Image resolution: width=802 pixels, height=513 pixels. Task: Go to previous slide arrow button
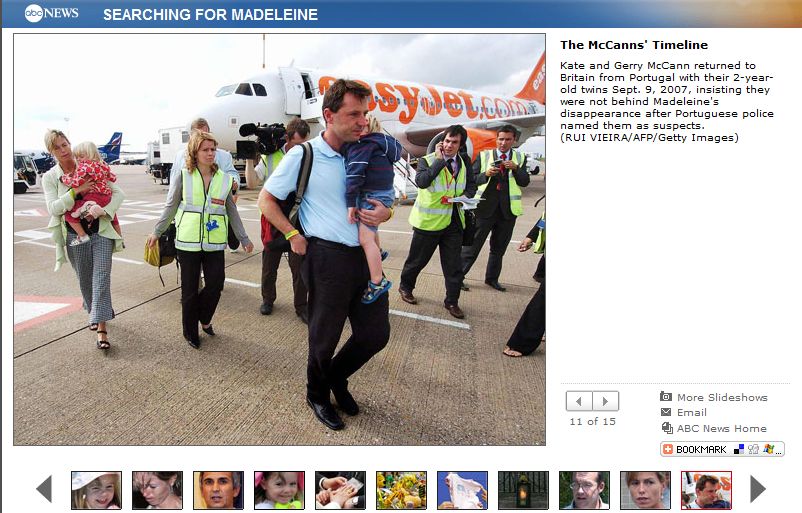pos(579,401)
